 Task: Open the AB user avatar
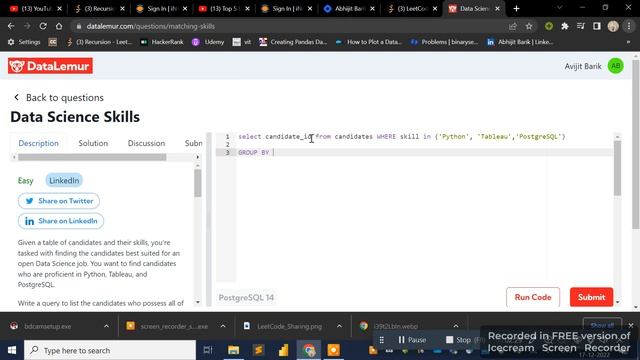click(615, 66)
